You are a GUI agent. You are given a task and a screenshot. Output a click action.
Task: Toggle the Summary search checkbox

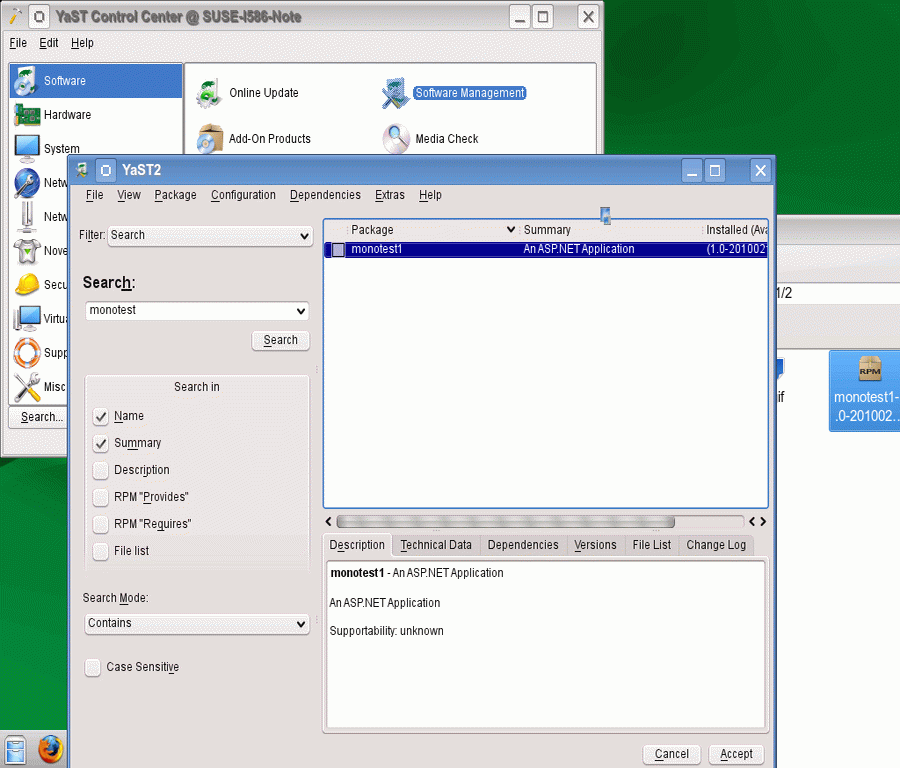tap(100, 443)
